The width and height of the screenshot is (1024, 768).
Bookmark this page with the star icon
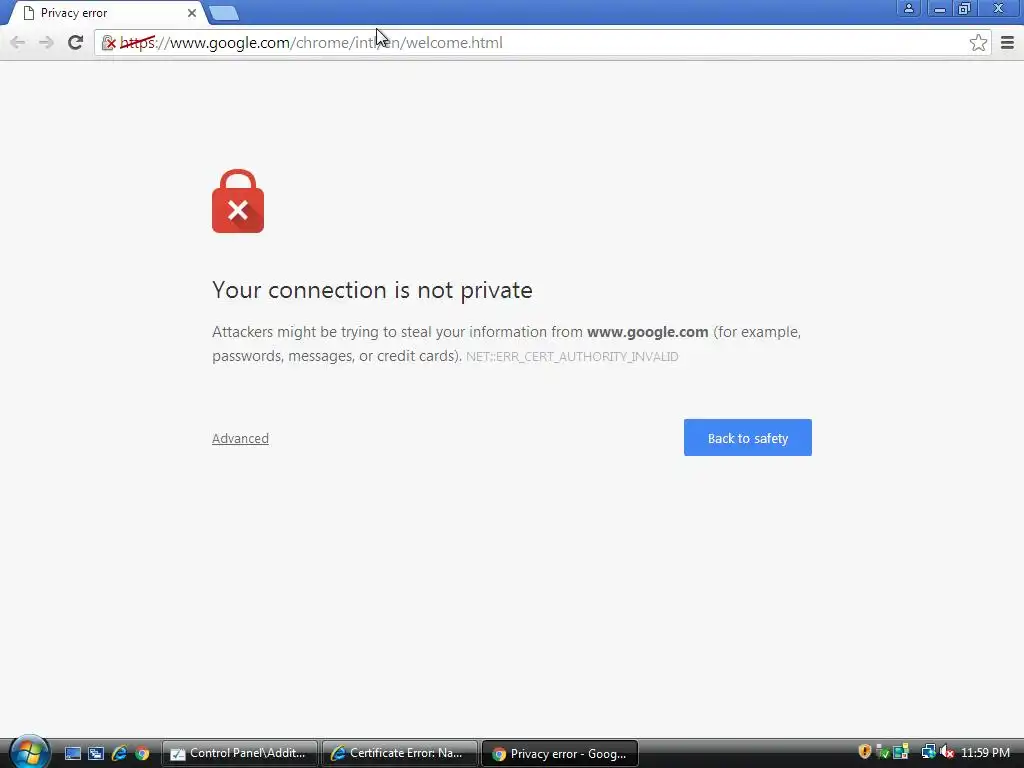[978, 42]
